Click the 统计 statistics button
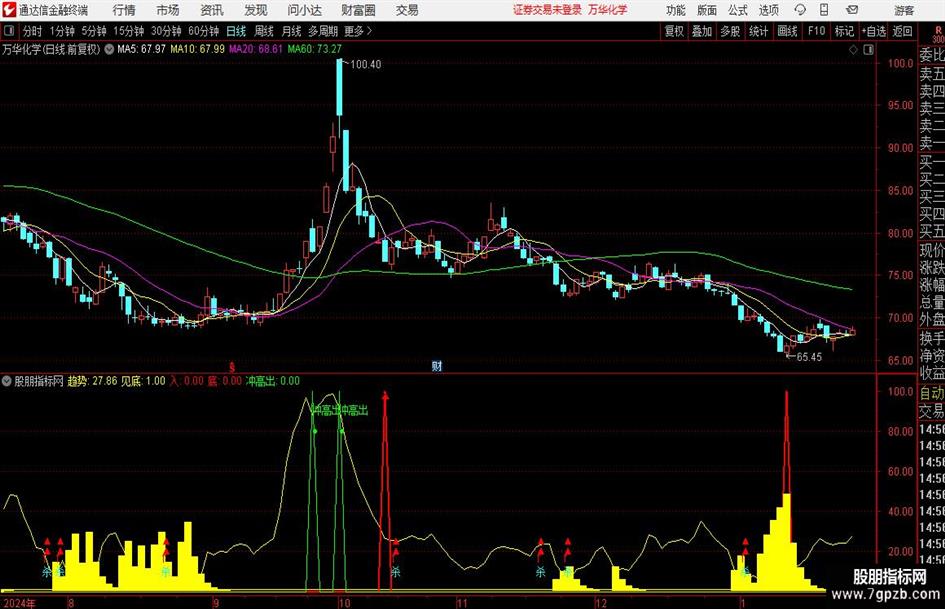Viewport: 945px width, 609px height. click(x=759, y=31)
